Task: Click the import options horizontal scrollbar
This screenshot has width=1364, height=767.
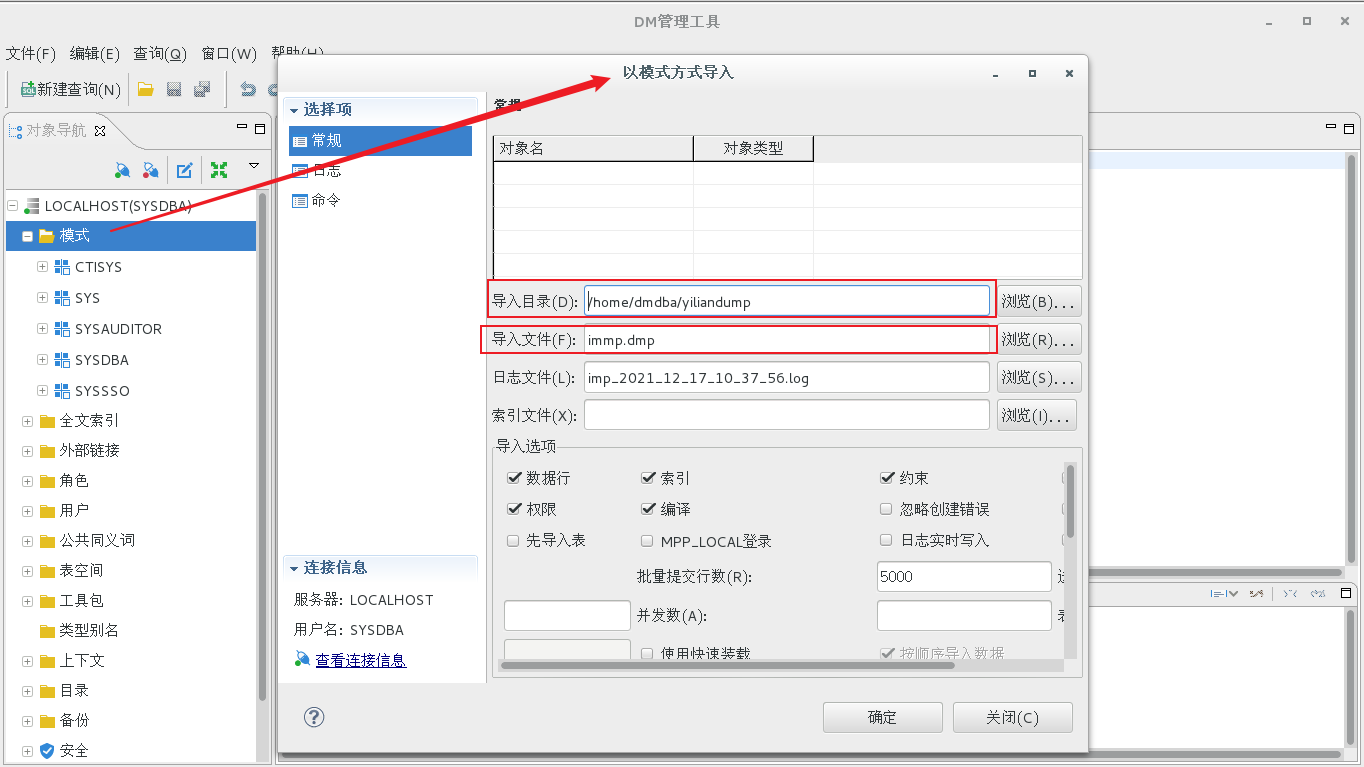Action: pyautogui.click(x=728, y=665)
